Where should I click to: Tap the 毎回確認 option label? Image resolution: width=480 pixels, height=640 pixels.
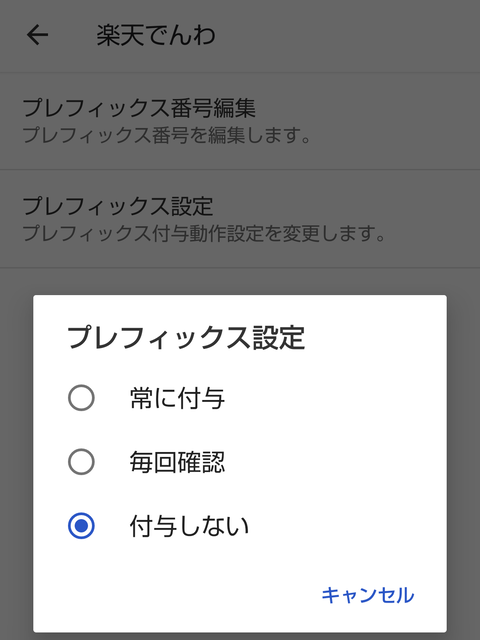tap(177, 462)
